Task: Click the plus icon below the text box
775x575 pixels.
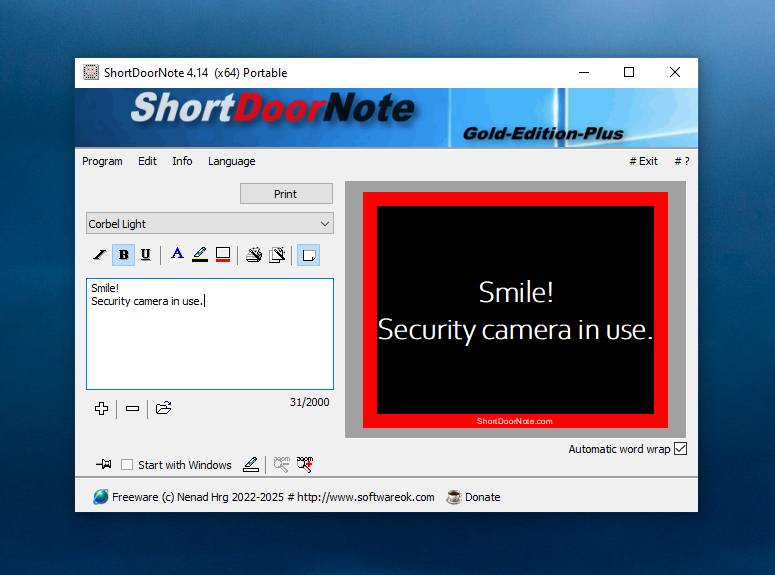Action: point(101,408)
